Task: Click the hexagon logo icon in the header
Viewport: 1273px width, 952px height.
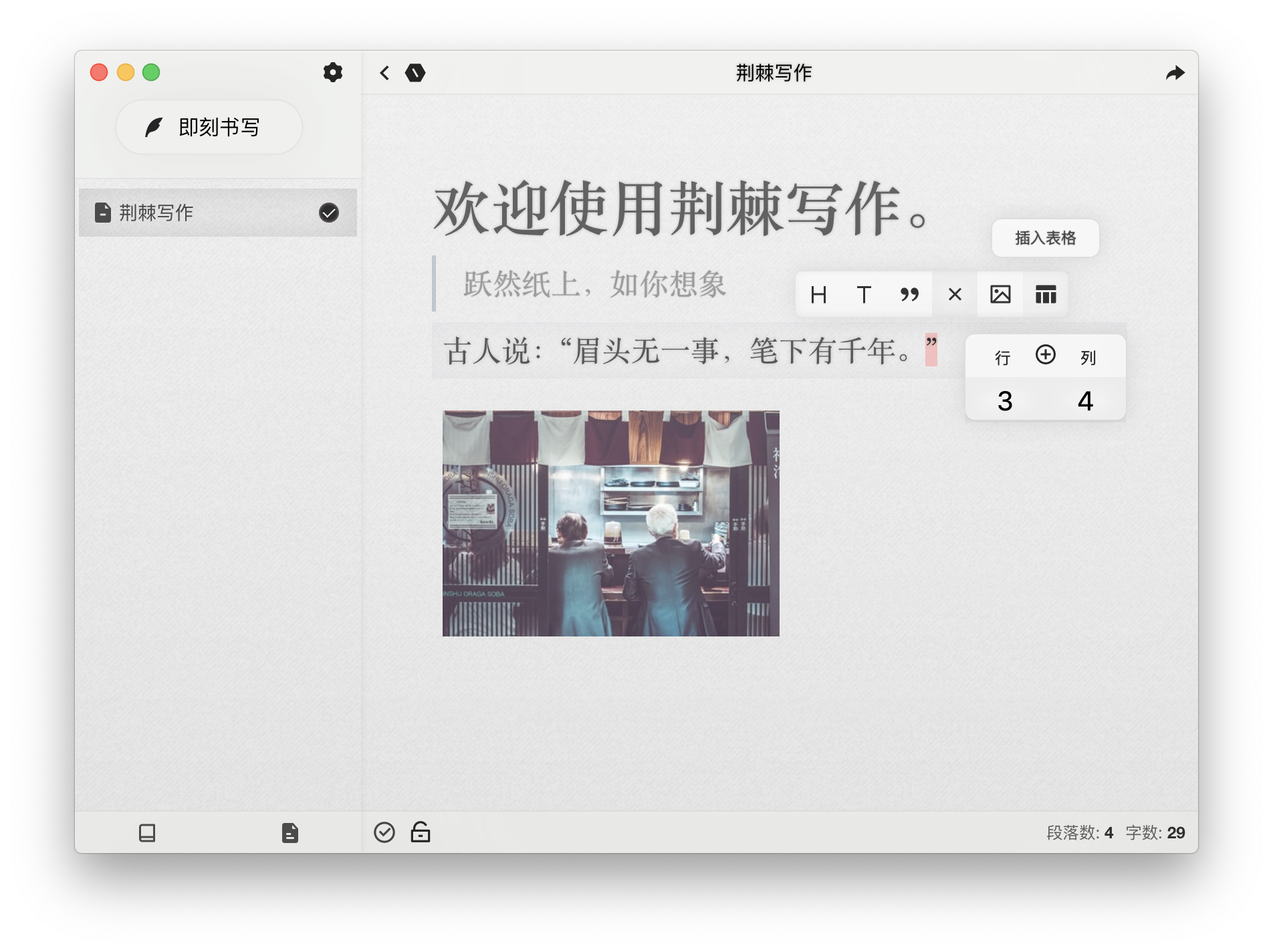Action: pyautogui.click(x=415, y=73)
